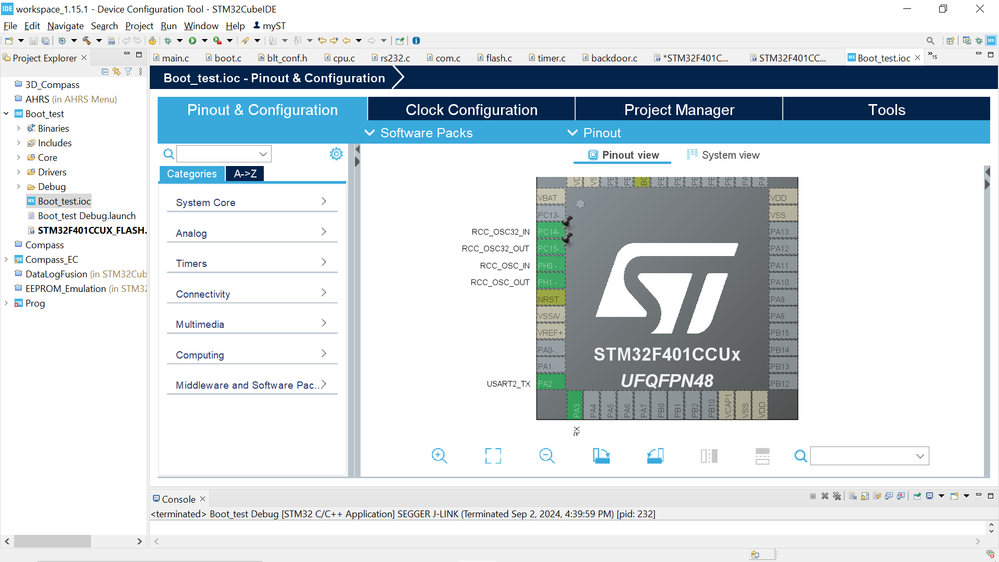Click the Project Explorer horizontal scrollbar
The height and width of the screenshot is (562, 999).
pos(52,541)
